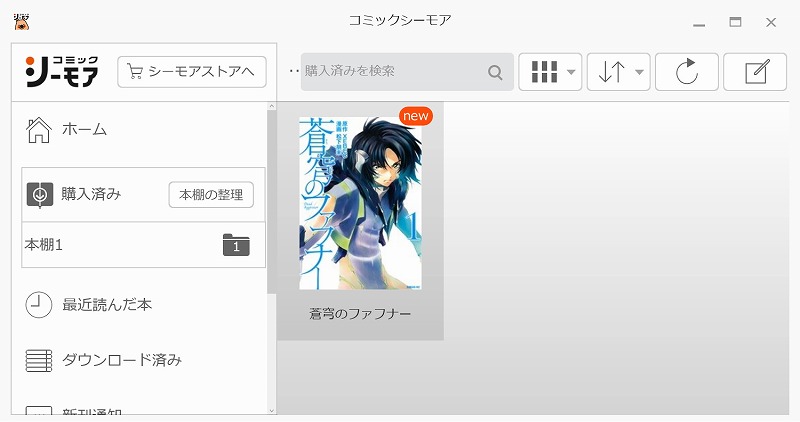
Task: Expand the grid view dropdown arrow
Action: 571,72
